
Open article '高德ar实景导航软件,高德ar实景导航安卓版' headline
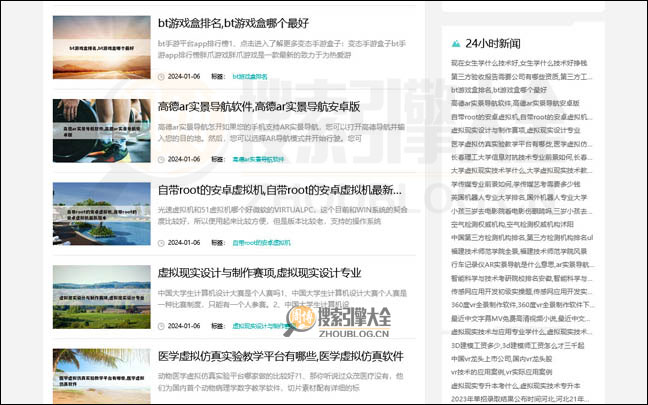[x=259, y=107]
